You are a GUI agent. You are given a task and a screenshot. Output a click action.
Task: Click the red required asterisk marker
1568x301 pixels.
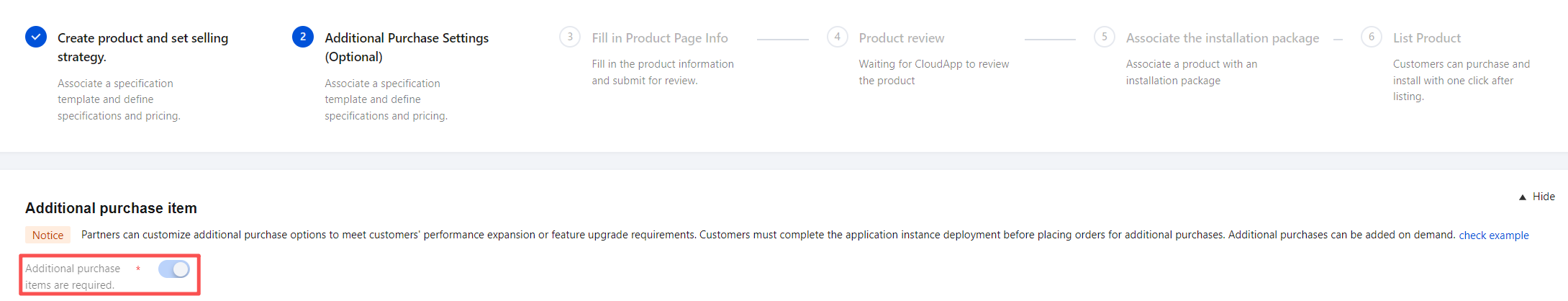tap(138, 269)
